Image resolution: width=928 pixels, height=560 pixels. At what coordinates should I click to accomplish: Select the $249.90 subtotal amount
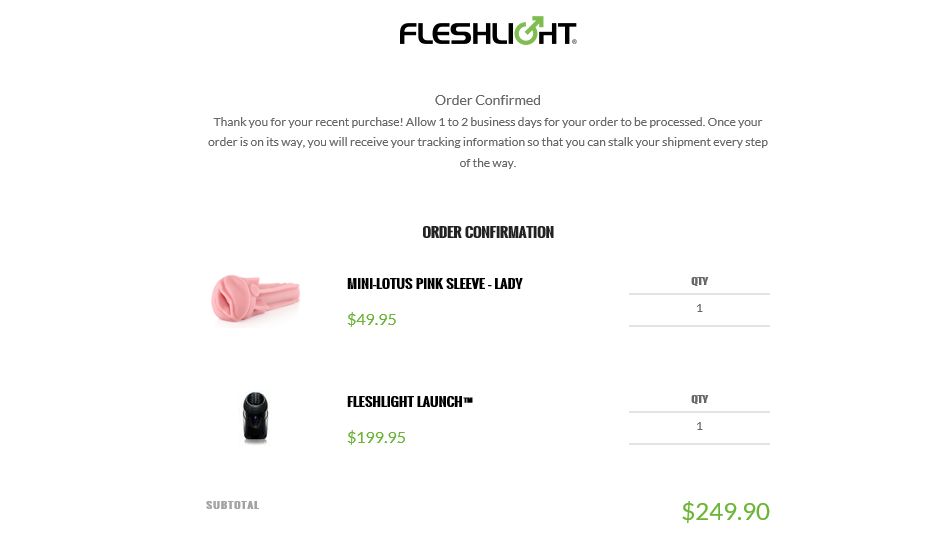pos(725,512)
